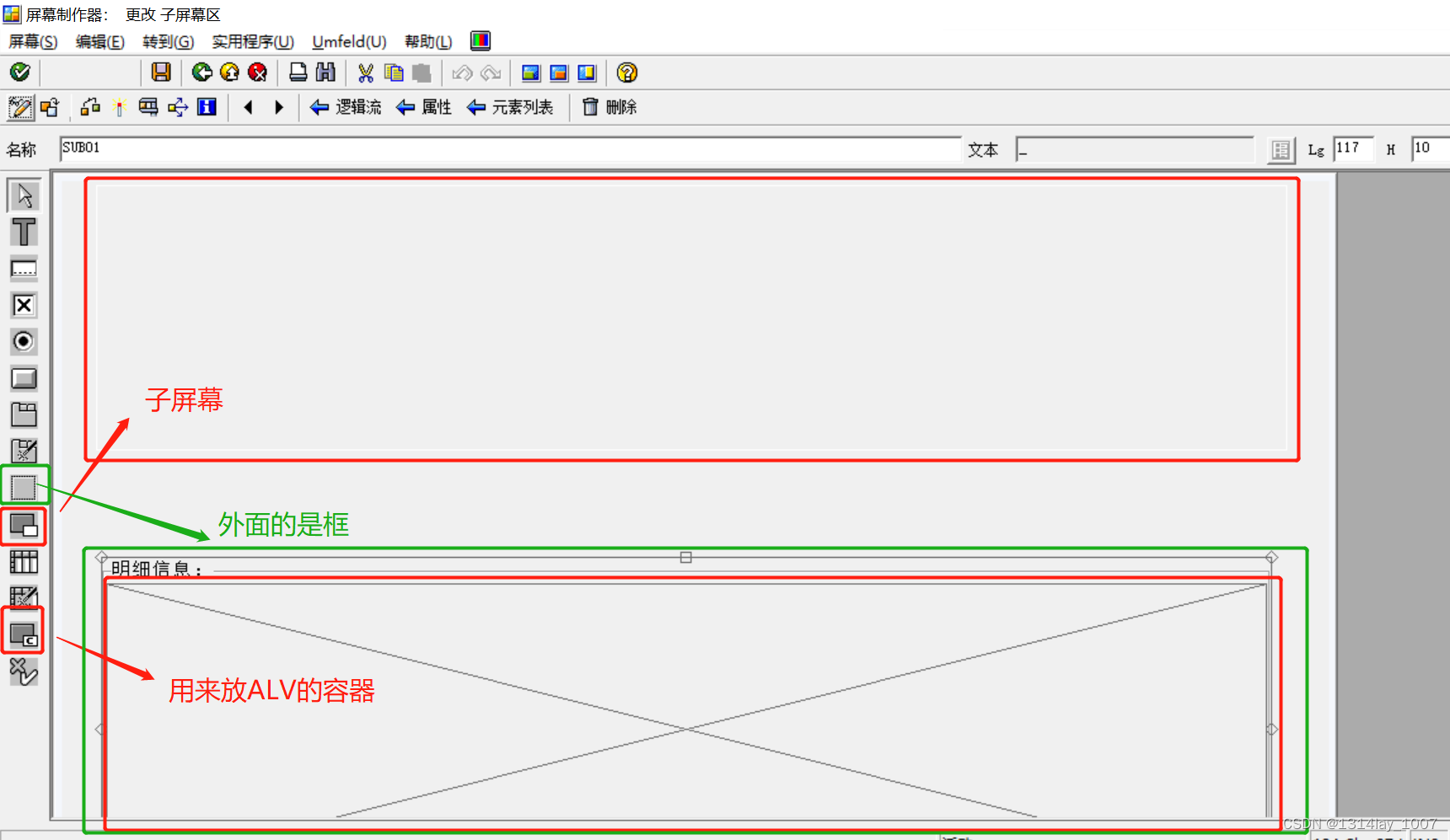The image size is (1450, 840).
Task: Select the Pointer arrow tool
Action: [24, 195]
